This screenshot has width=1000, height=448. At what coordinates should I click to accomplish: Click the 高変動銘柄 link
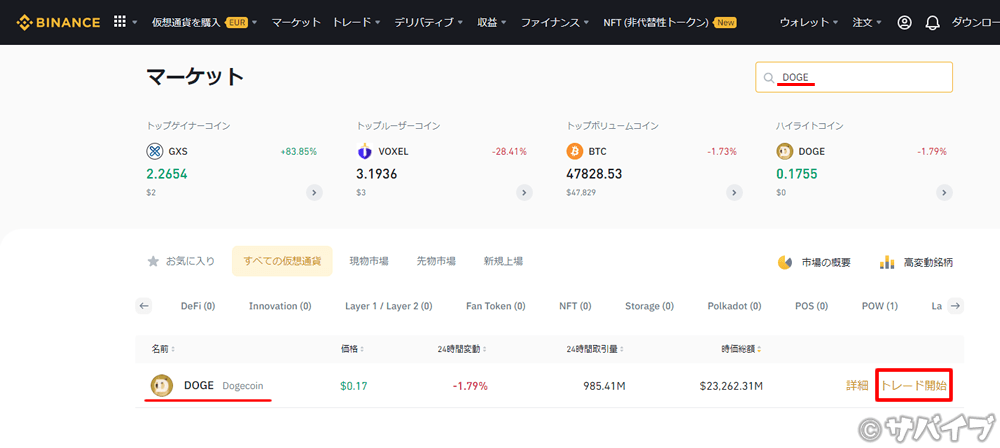coord(928,262)
